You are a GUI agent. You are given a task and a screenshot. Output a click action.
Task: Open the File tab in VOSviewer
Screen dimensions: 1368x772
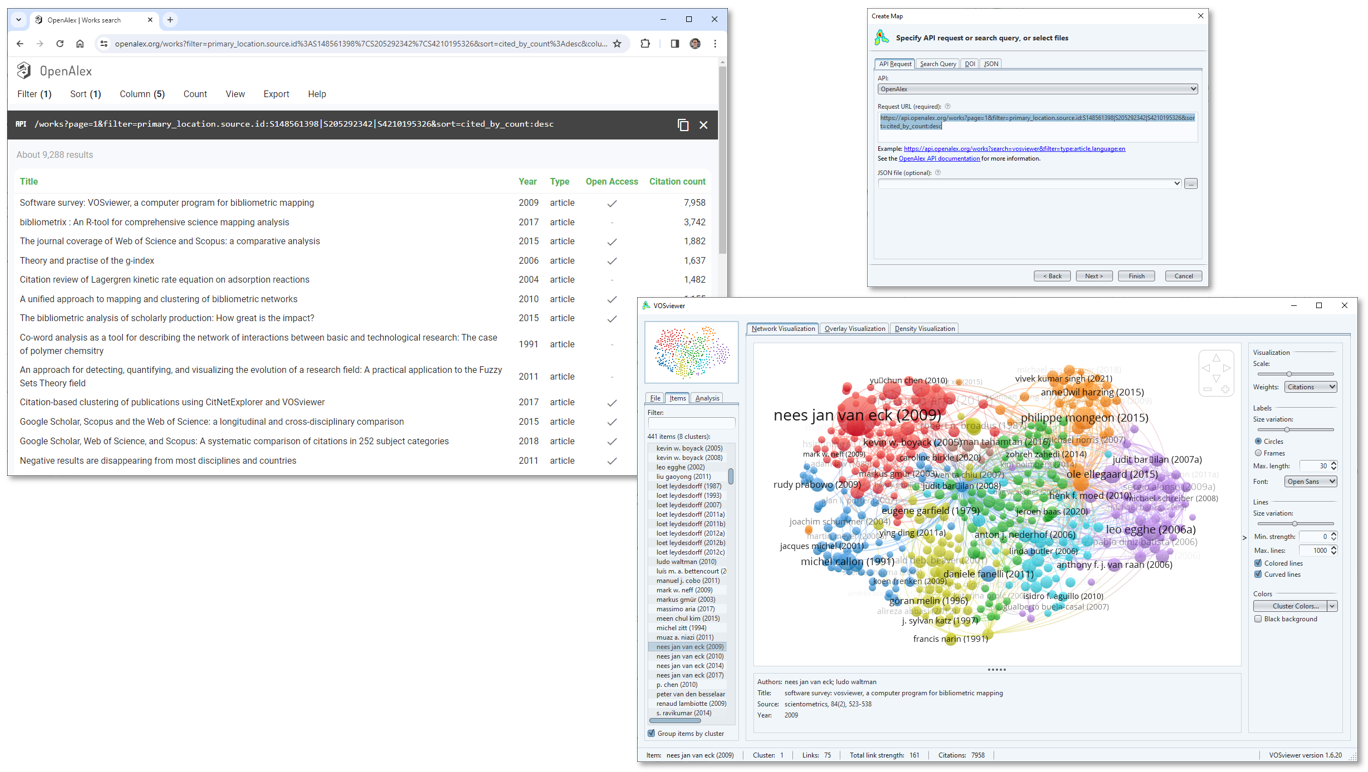pos(655,398)
